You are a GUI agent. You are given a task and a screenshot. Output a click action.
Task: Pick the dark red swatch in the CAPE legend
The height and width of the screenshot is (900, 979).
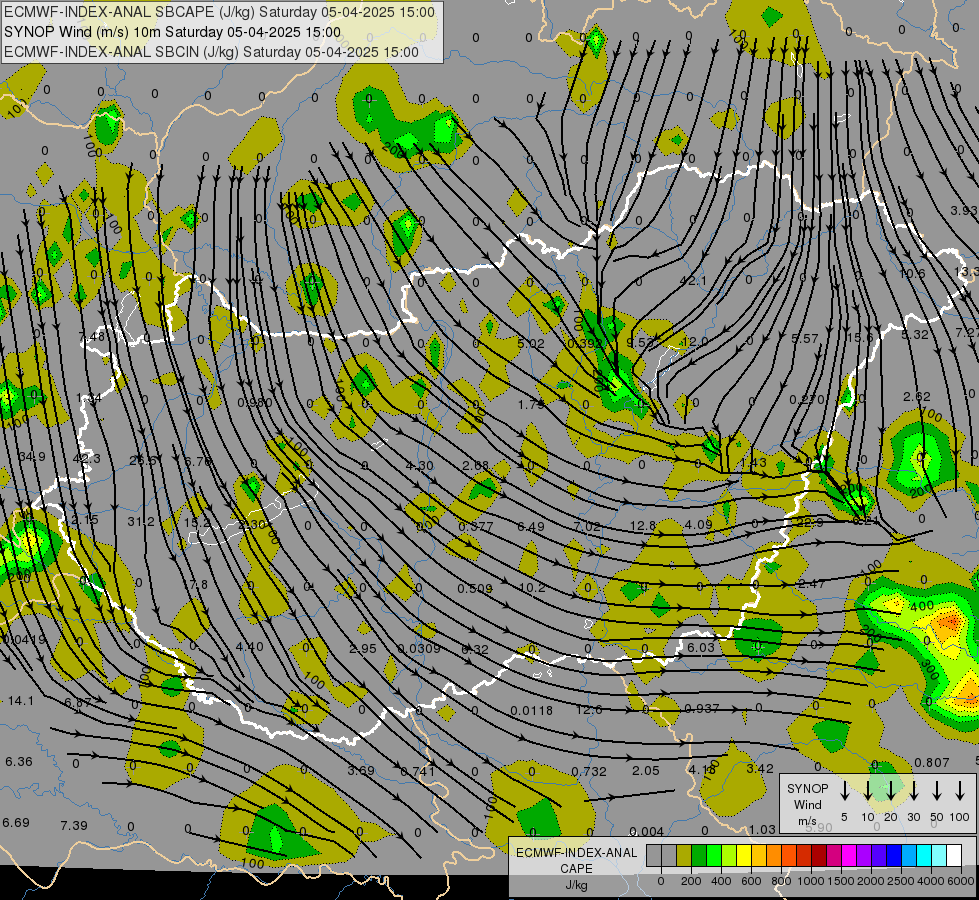[x=819, y=856]
